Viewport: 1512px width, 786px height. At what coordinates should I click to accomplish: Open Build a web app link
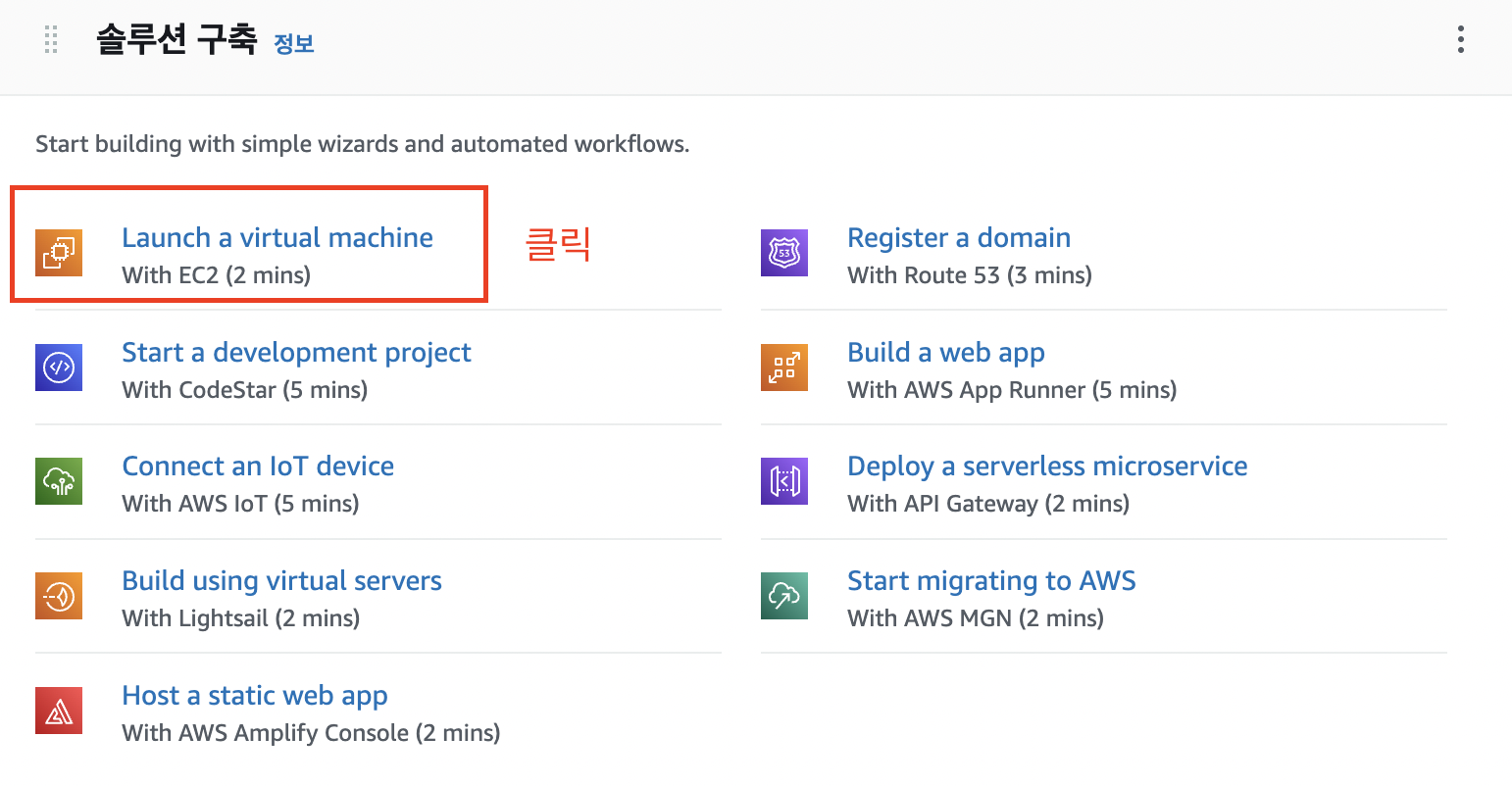pyautogui.click(x=946, y=352)
